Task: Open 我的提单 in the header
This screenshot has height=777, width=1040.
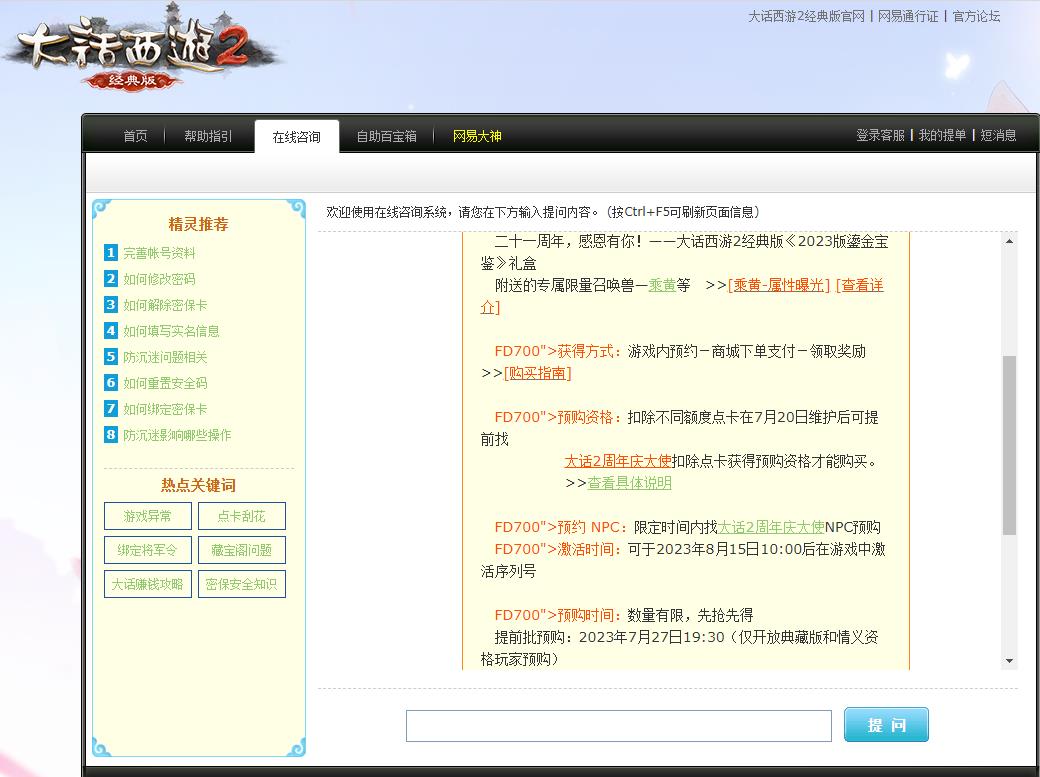Action: point(940,135)
